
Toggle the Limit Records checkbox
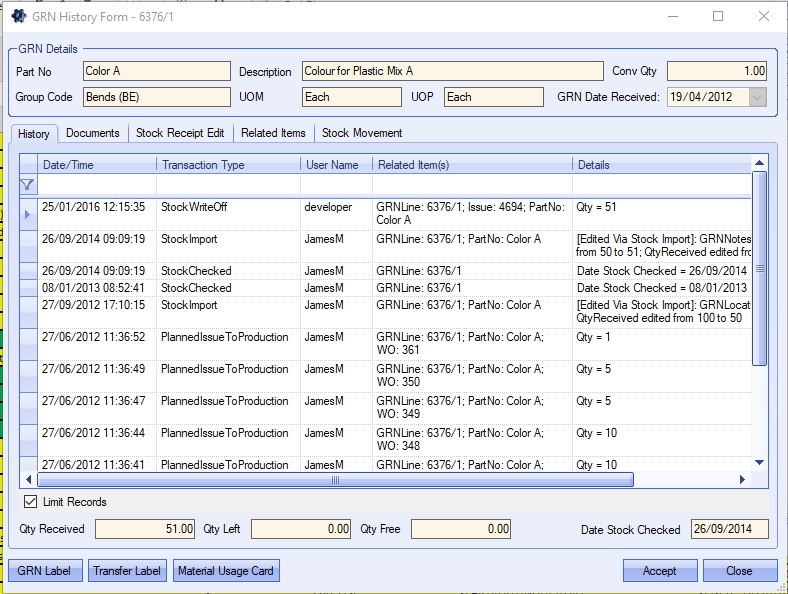coord(31,502)
